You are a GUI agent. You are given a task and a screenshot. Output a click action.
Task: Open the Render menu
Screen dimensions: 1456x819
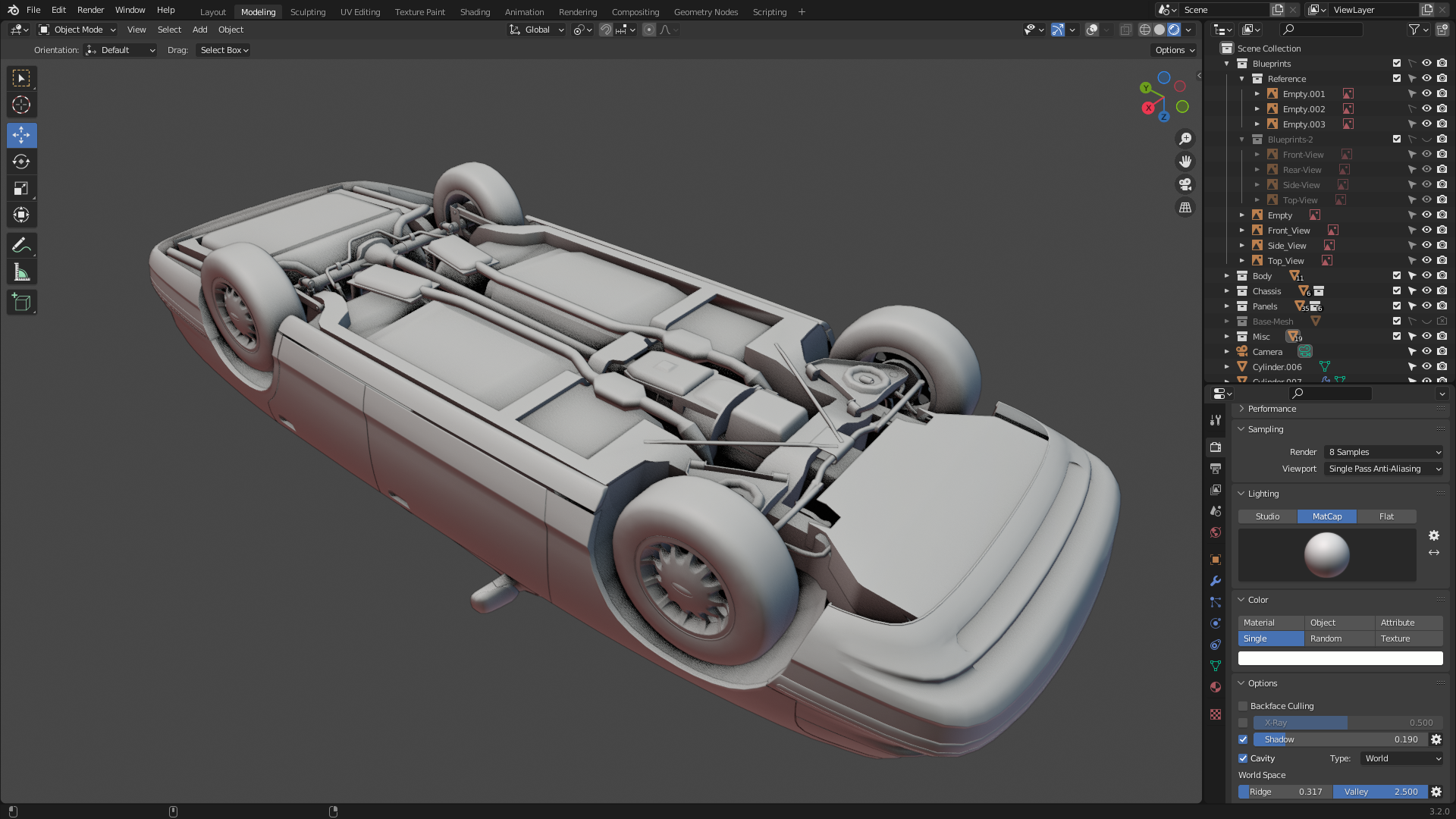pos(90,10)
